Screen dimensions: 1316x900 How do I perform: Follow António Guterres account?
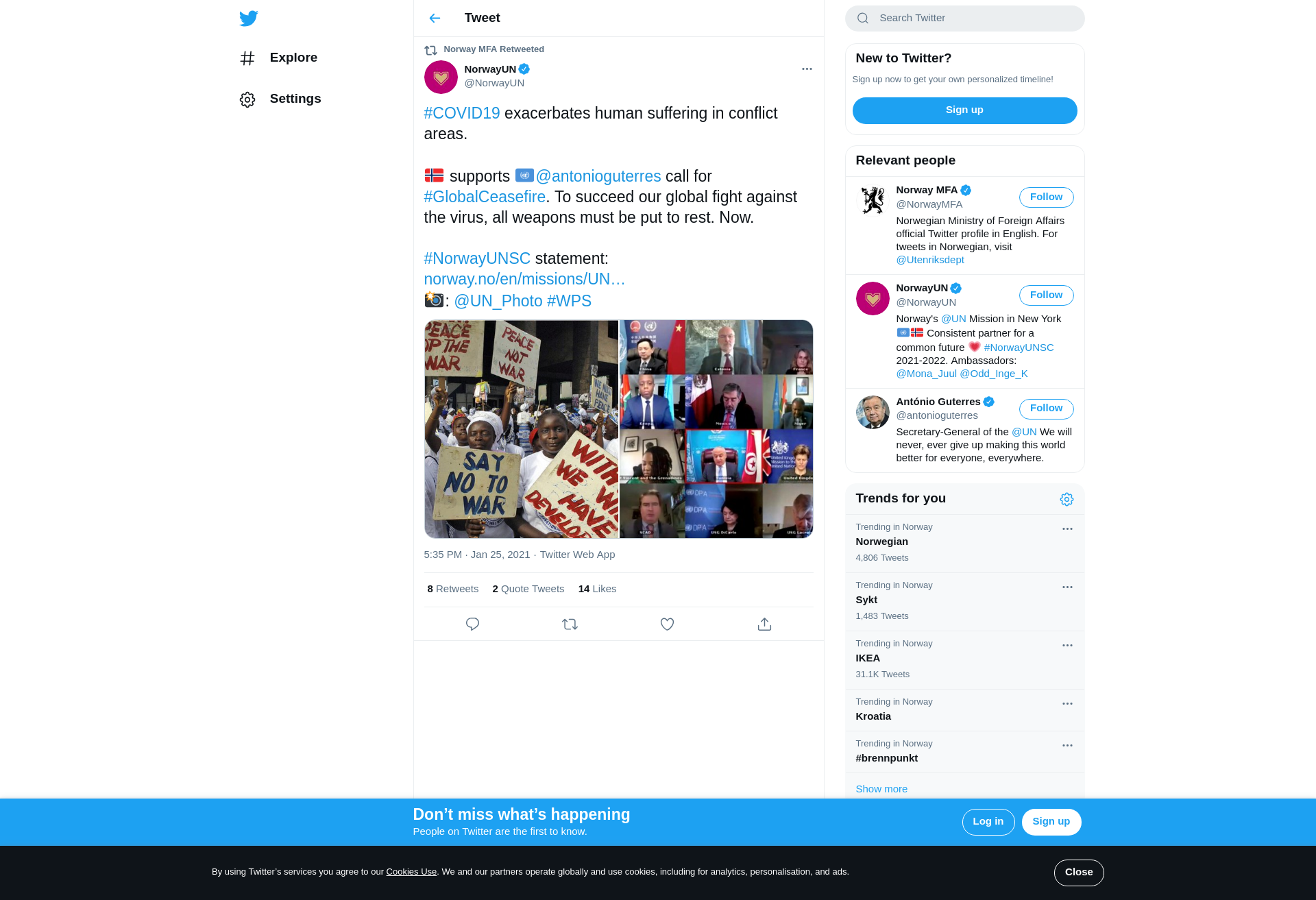tap(1046, 409)
